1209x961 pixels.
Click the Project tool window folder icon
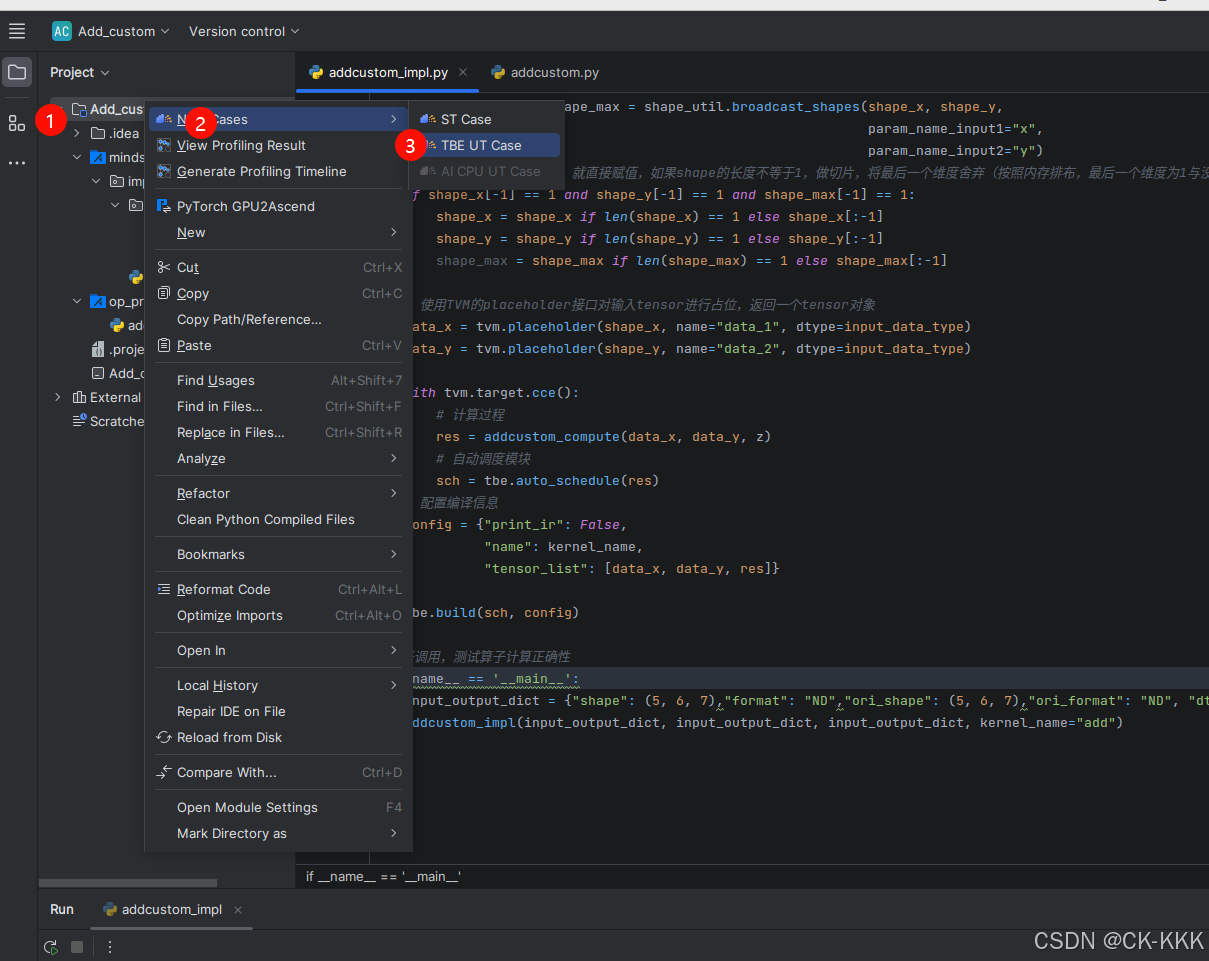click(x=17, y=72)
